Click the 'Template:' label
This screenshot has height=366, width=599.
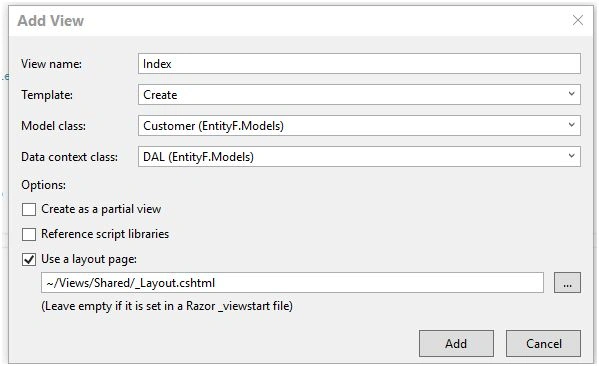(x=47, y=95)
